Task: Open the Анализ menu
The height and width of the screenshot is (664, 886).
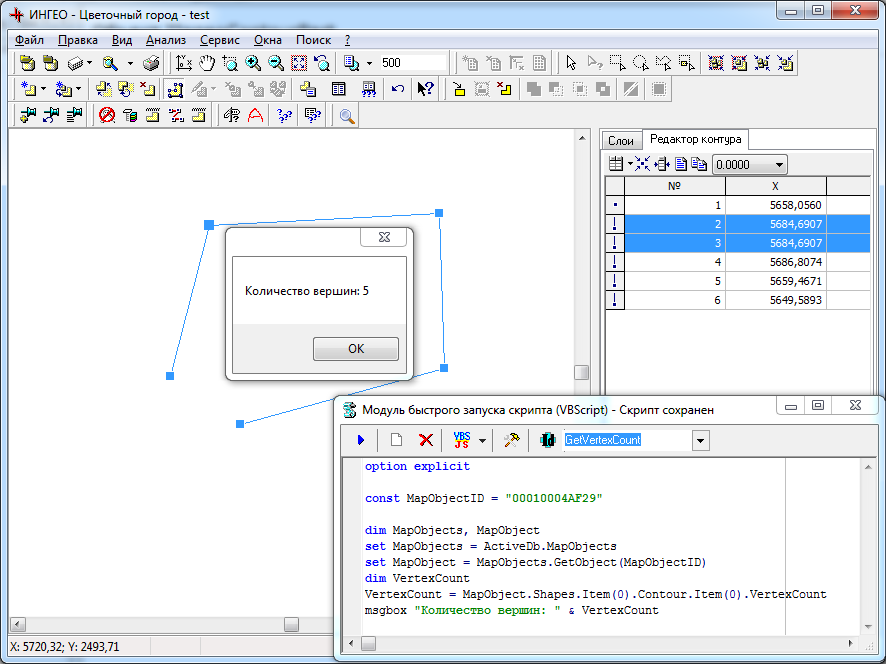Action: (x=166, y=40)
